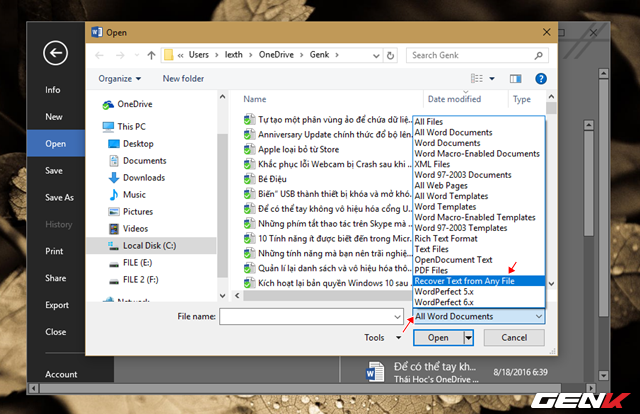Viewport: 640px width, 414px height.
Task: Click the backstage back arrow circle
Action: [56, 53]
